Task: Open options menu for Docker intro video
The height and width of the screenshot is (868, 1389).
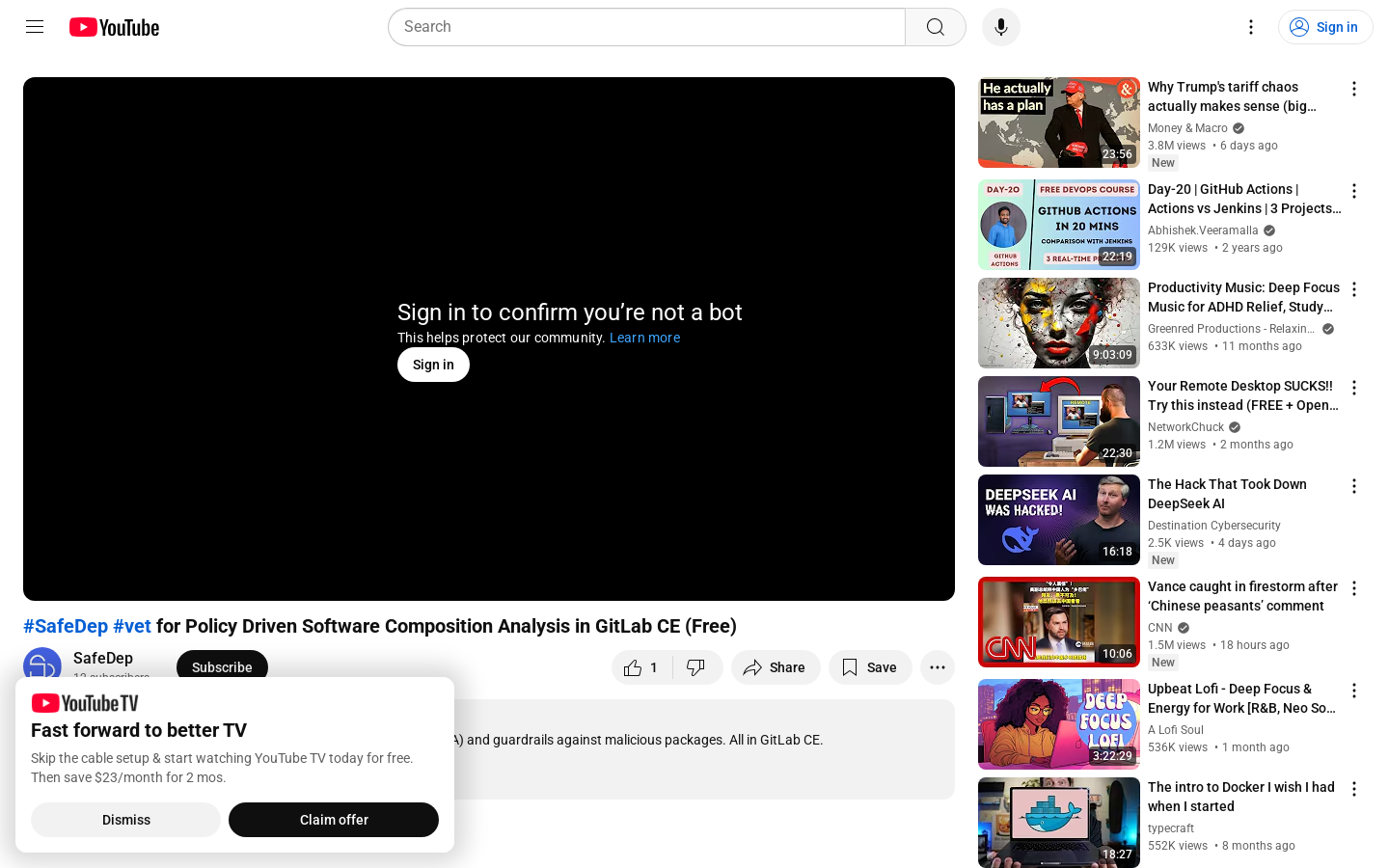Action: tap(1354, 789)
